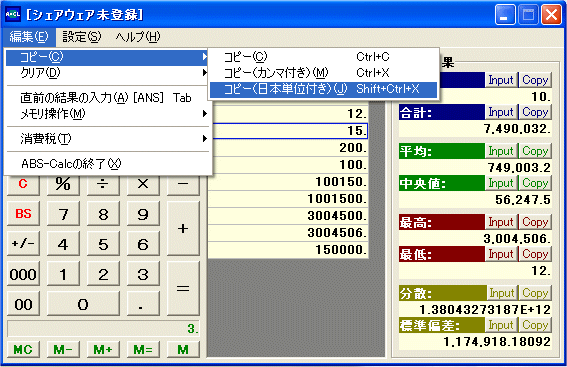Click the percent % key
This screenshot has width=567, height=367.
point(63,185)
